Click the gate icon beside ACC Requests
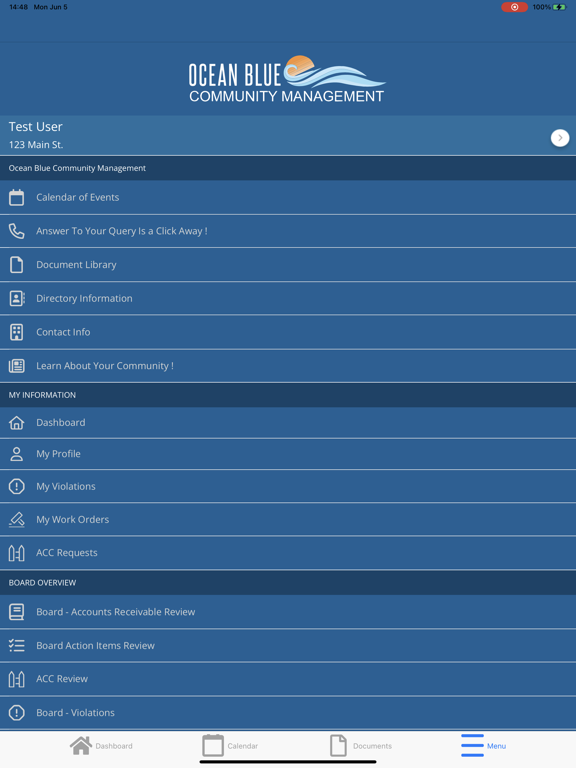Image resolution: width=576 pixels, height=768 pixels. click(17, 553)
